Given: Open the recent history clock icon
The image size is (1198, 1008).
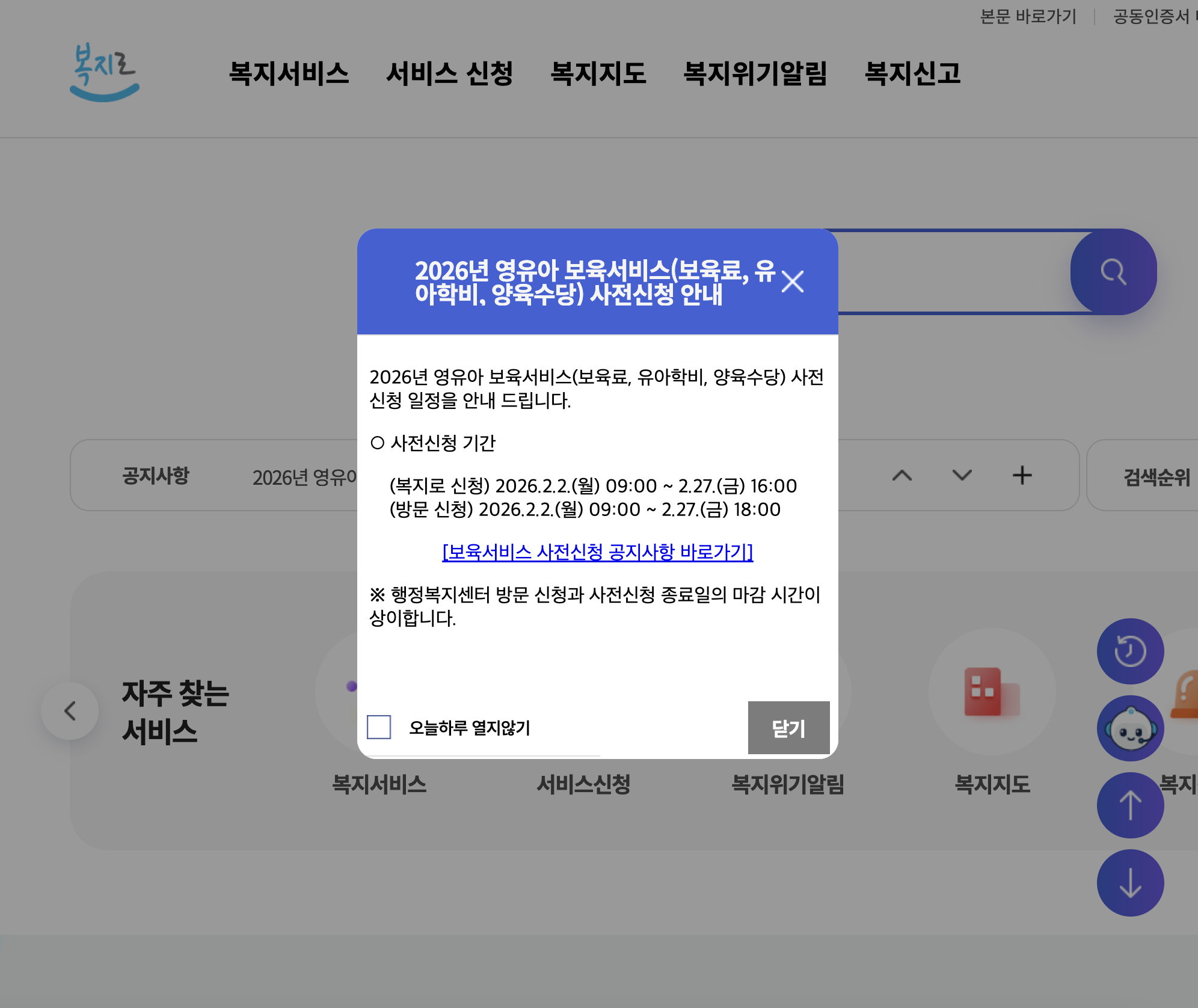Looking at the screenshot, I should (x=1130, y=651).
